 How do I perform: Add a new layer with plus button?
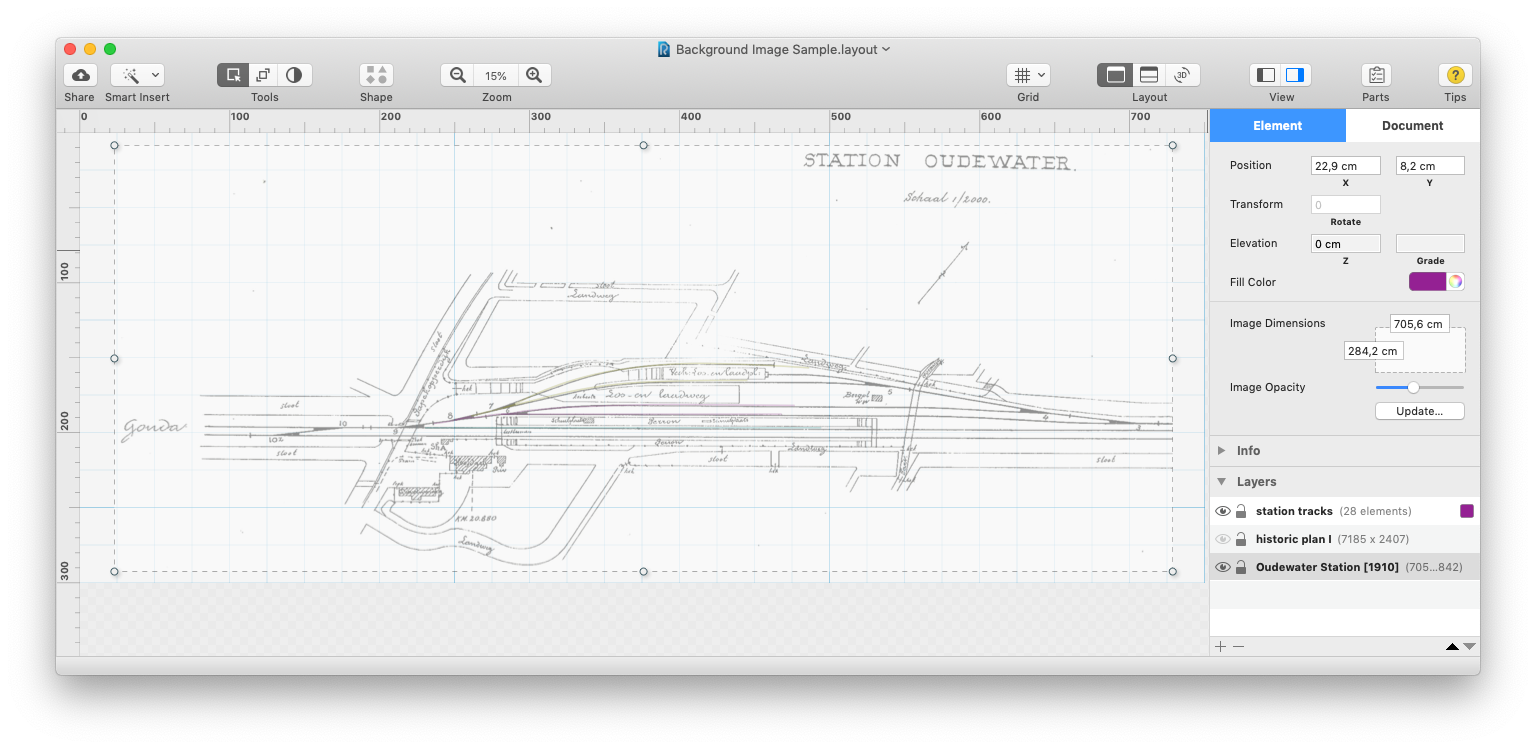(1220, 647)
